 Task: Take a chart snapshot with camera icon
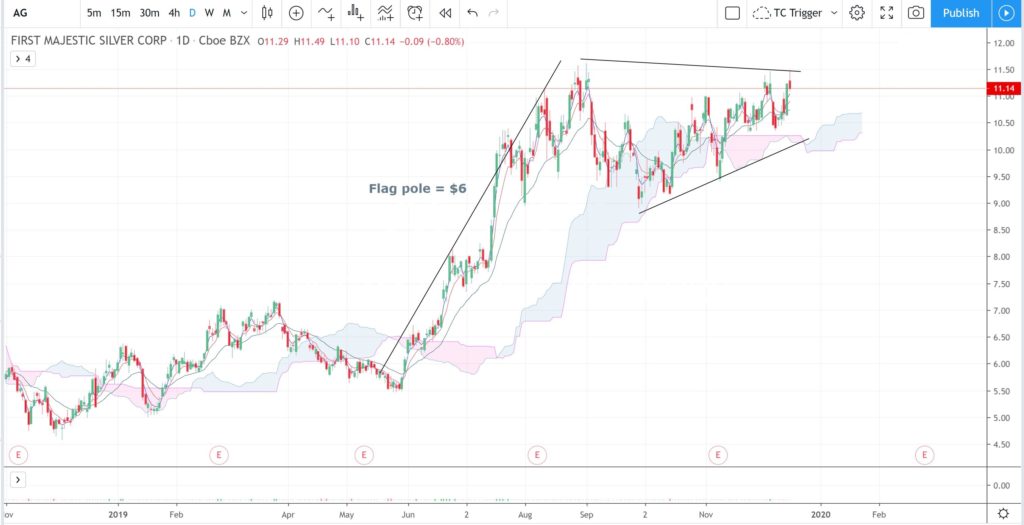coord(916,12)
